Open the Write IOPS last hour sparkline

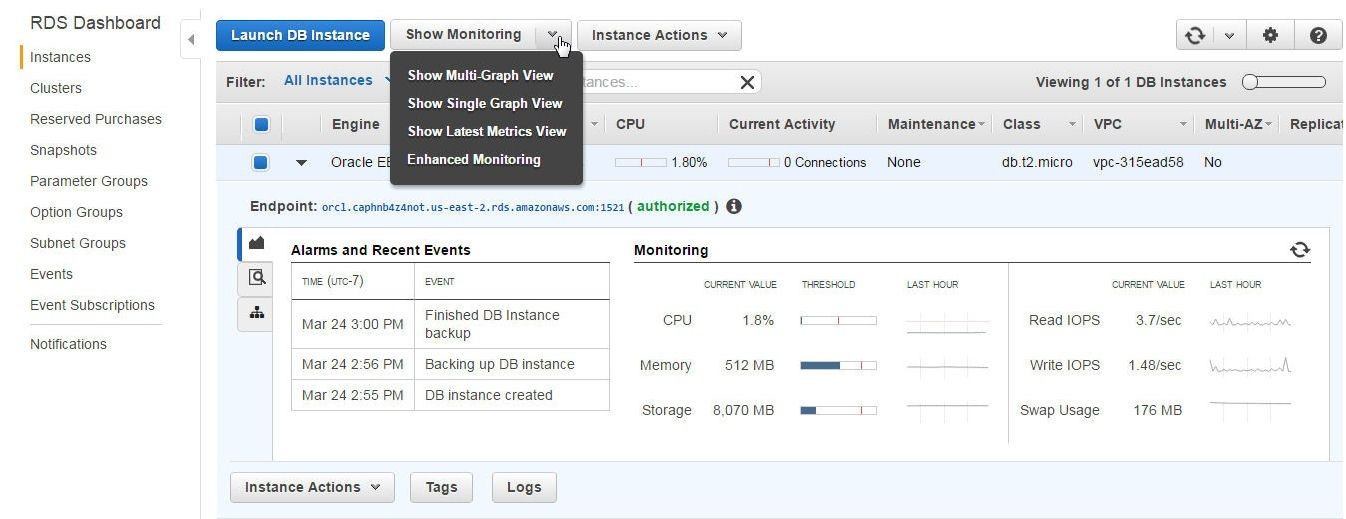click(1250, 366)
